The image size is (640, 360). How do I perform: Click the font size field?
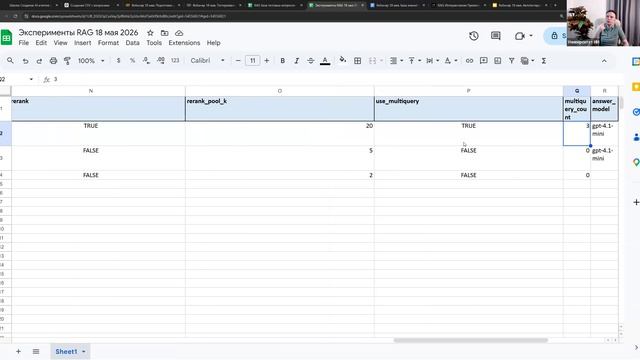[252, 60]
